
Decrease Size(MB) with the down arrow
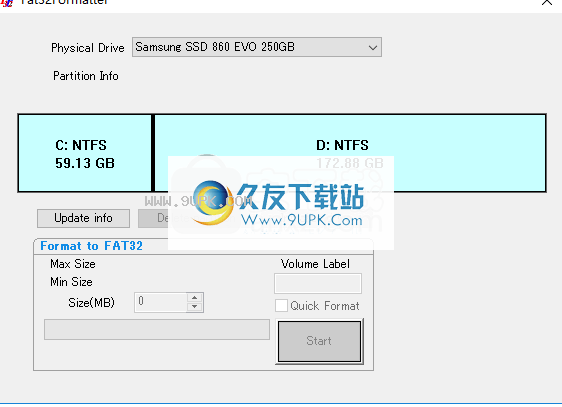point(195,307)
